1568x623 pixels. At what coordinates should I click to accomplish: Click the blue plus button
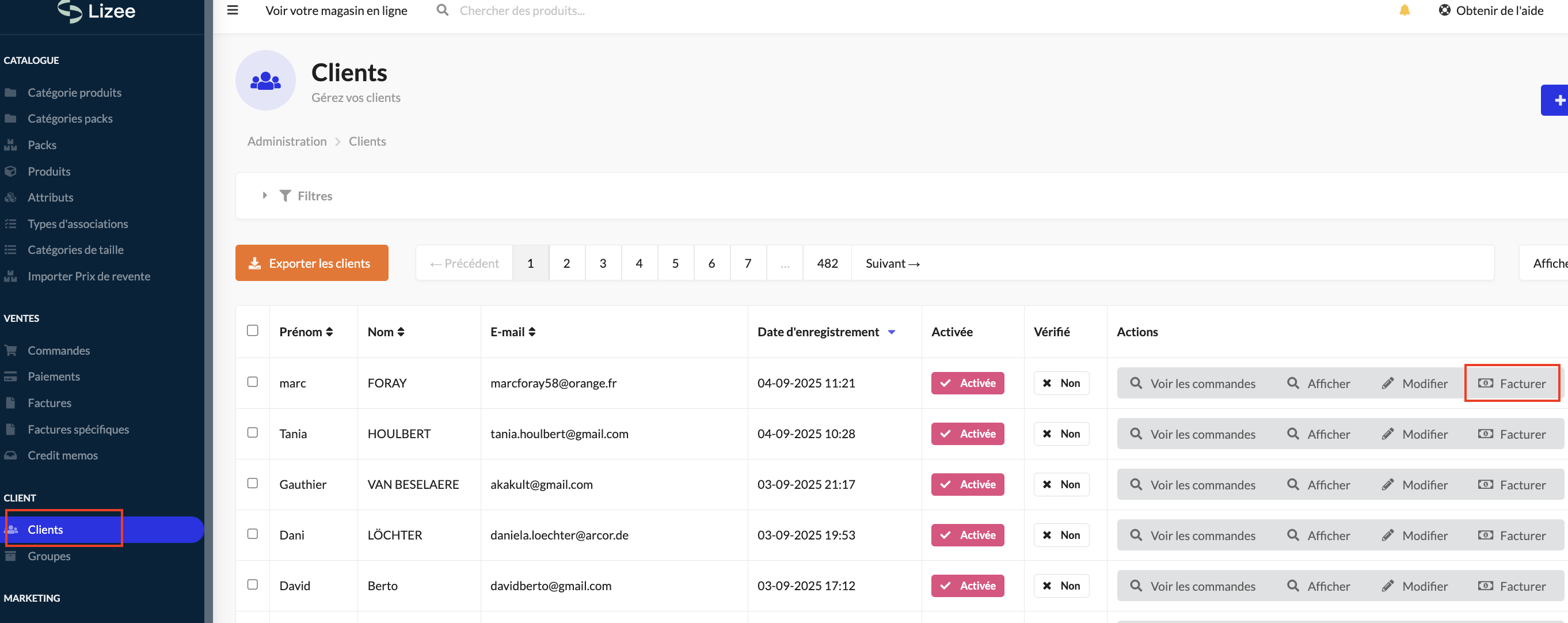(1557, 101)
